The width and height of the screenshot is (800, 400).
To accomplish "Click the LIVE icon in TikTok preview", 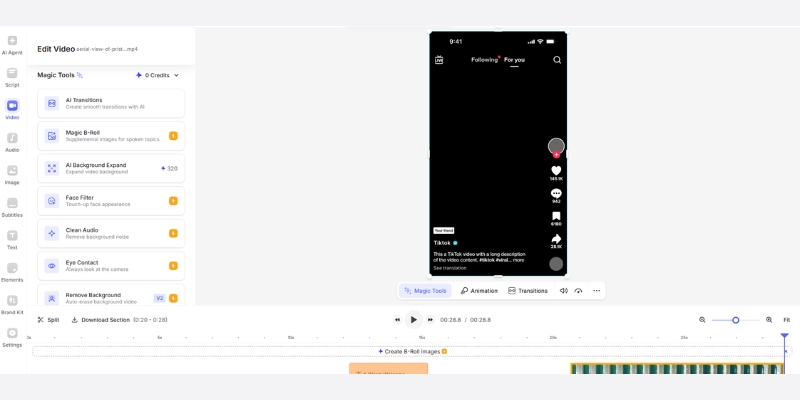I will pos(439,60).
